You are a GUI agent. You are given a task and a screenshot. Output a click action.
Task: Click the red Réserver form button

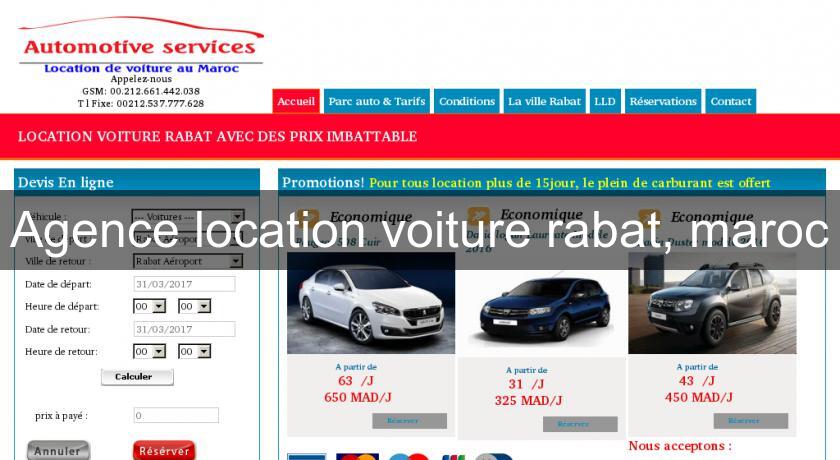[x=164, y=450]
